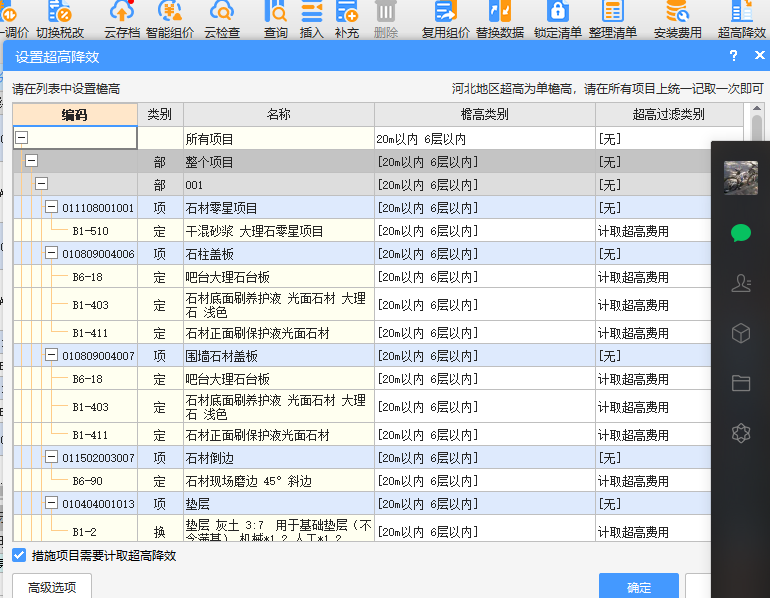Open WeChat chats green bubble icon

[x=741, y=233]
